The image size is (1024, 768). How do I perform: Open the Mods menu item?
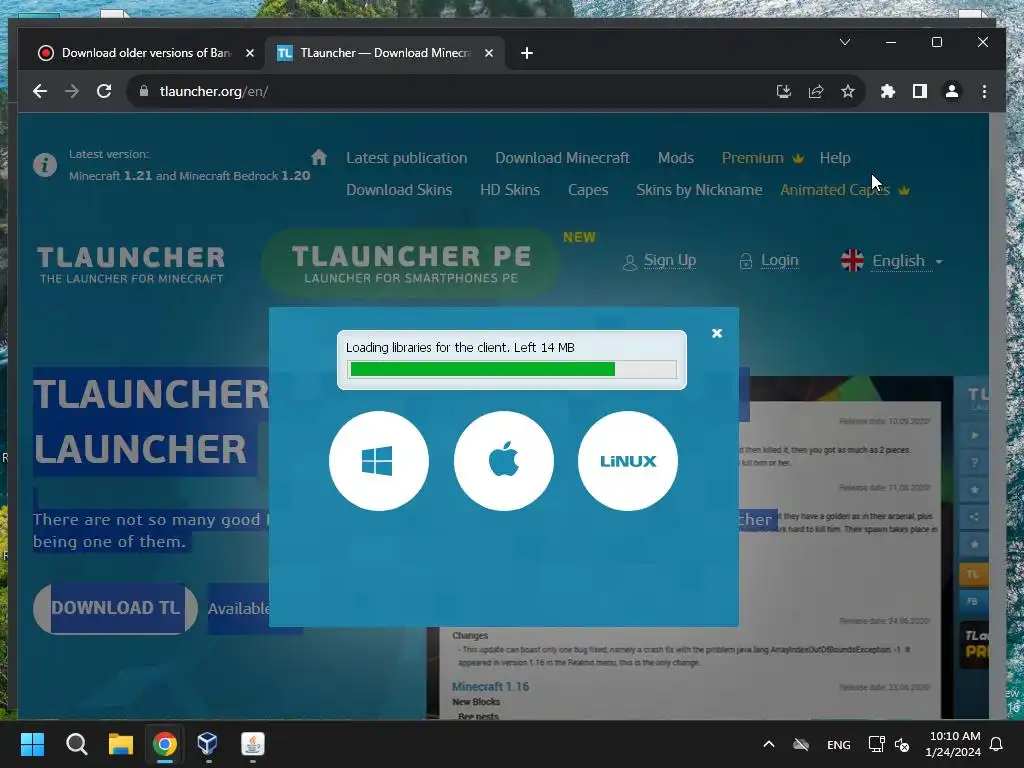pos(675,158)
